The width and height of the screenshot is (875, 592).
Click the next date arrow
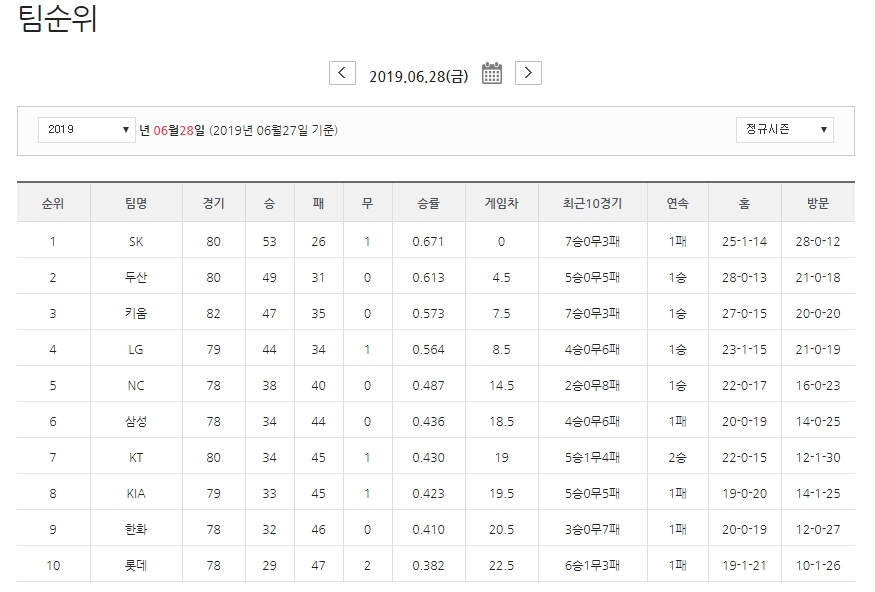(x=527, y=72)
